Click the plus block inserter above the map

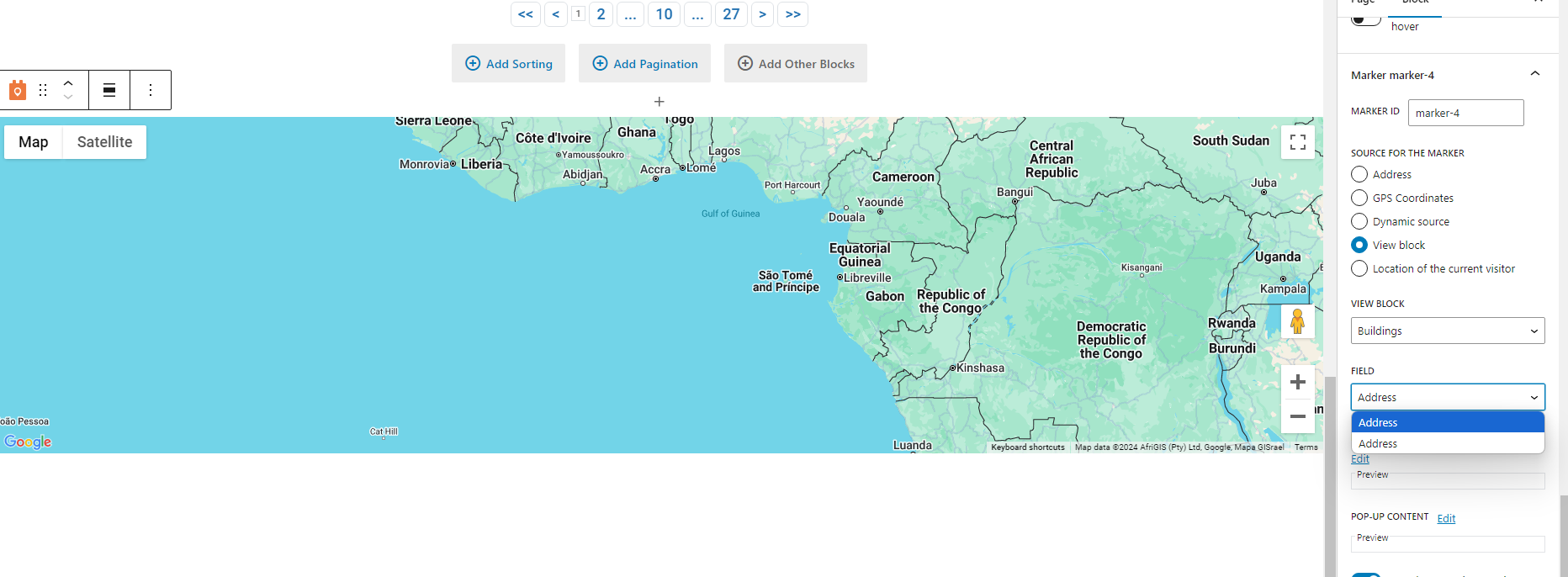(x=660, y=102)
